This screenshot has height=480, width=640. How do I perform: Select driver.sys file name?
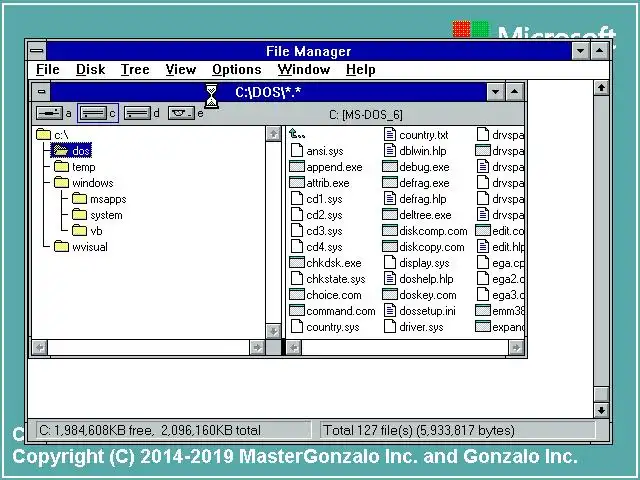[421, 327]
